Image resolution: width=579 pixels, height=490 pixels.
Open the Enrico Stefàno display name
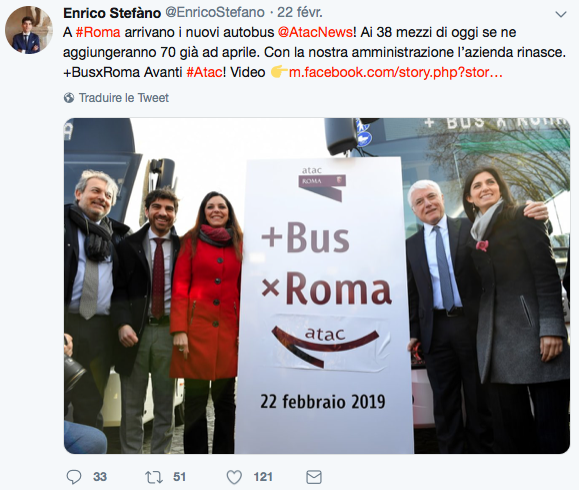(x=112, y=13)
